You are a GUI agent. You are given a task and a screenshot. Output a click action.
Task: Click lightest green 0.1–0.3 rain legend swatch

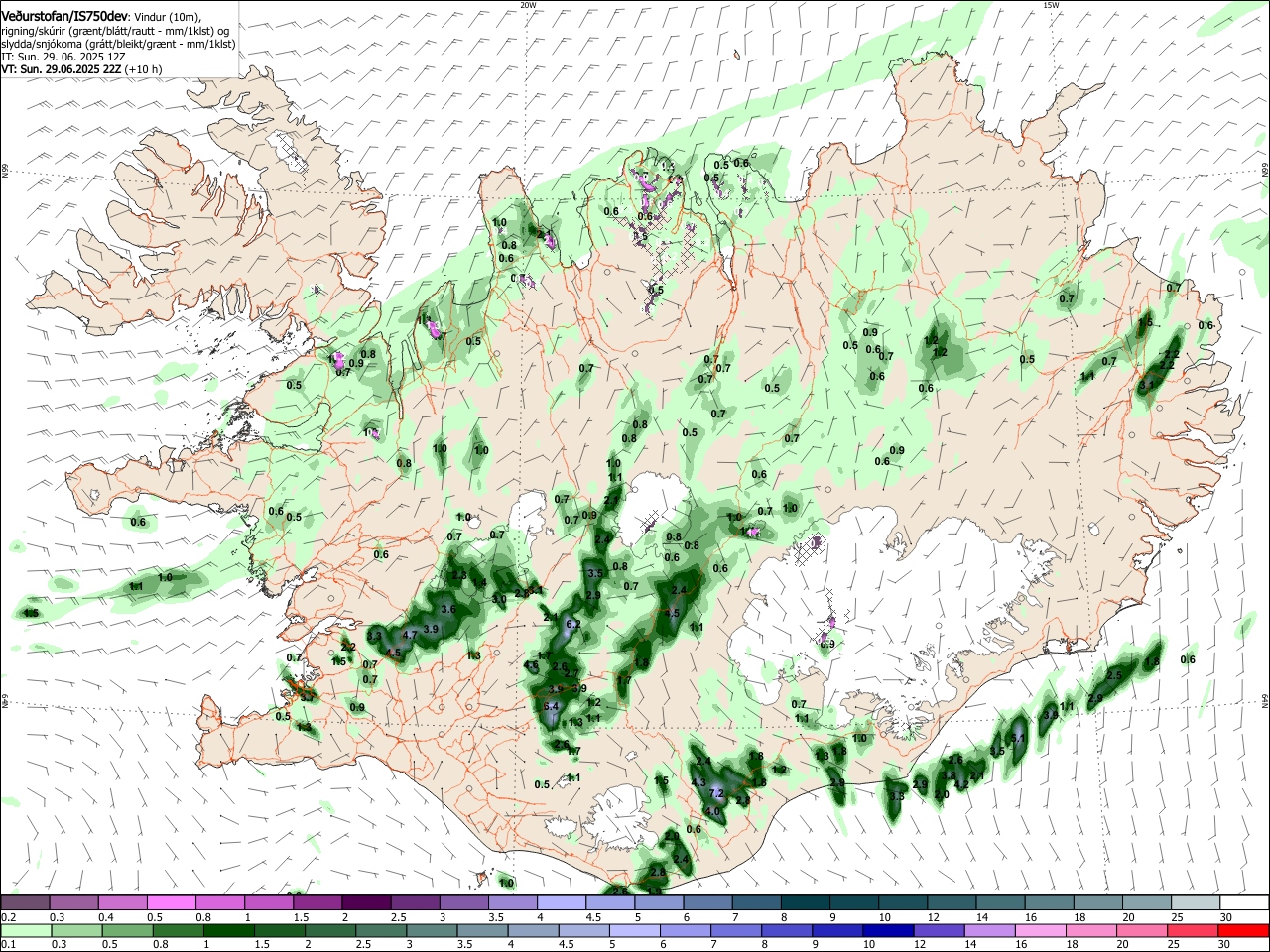coord(25,930)
